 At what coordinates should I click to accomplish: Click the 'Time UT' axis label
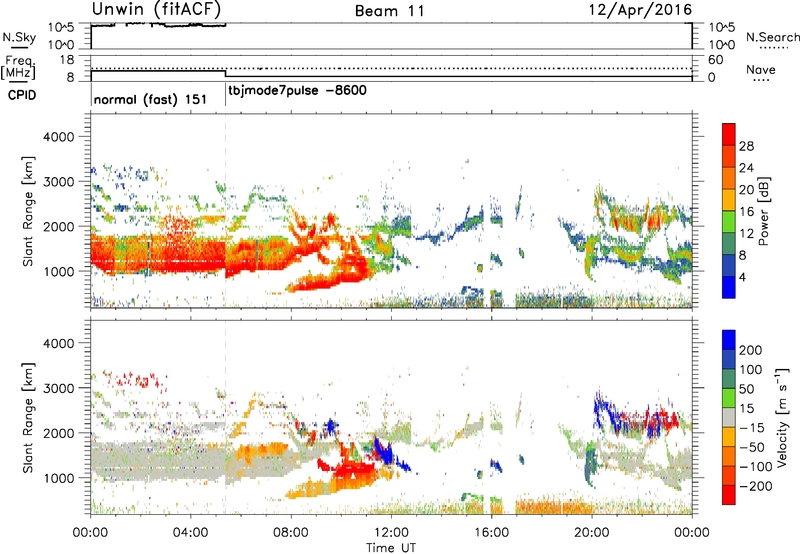391,548
